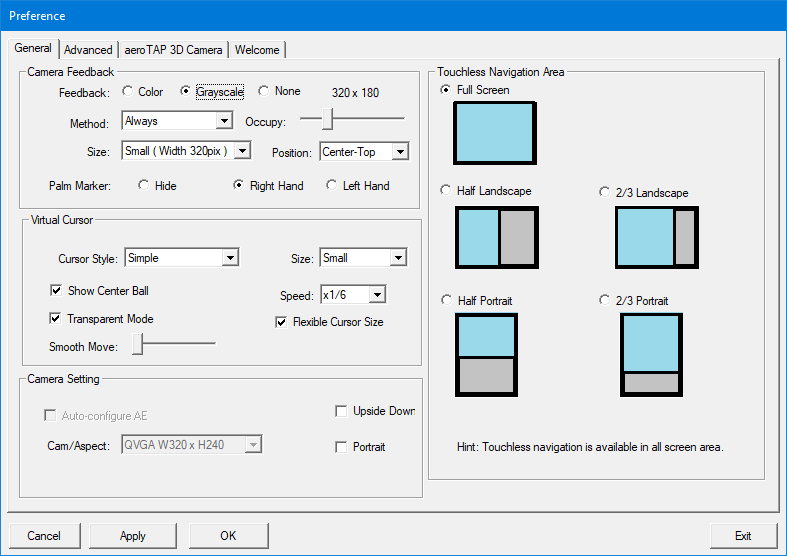Expand the Position dropdown set to Center-Top

(x=364, y=152)
